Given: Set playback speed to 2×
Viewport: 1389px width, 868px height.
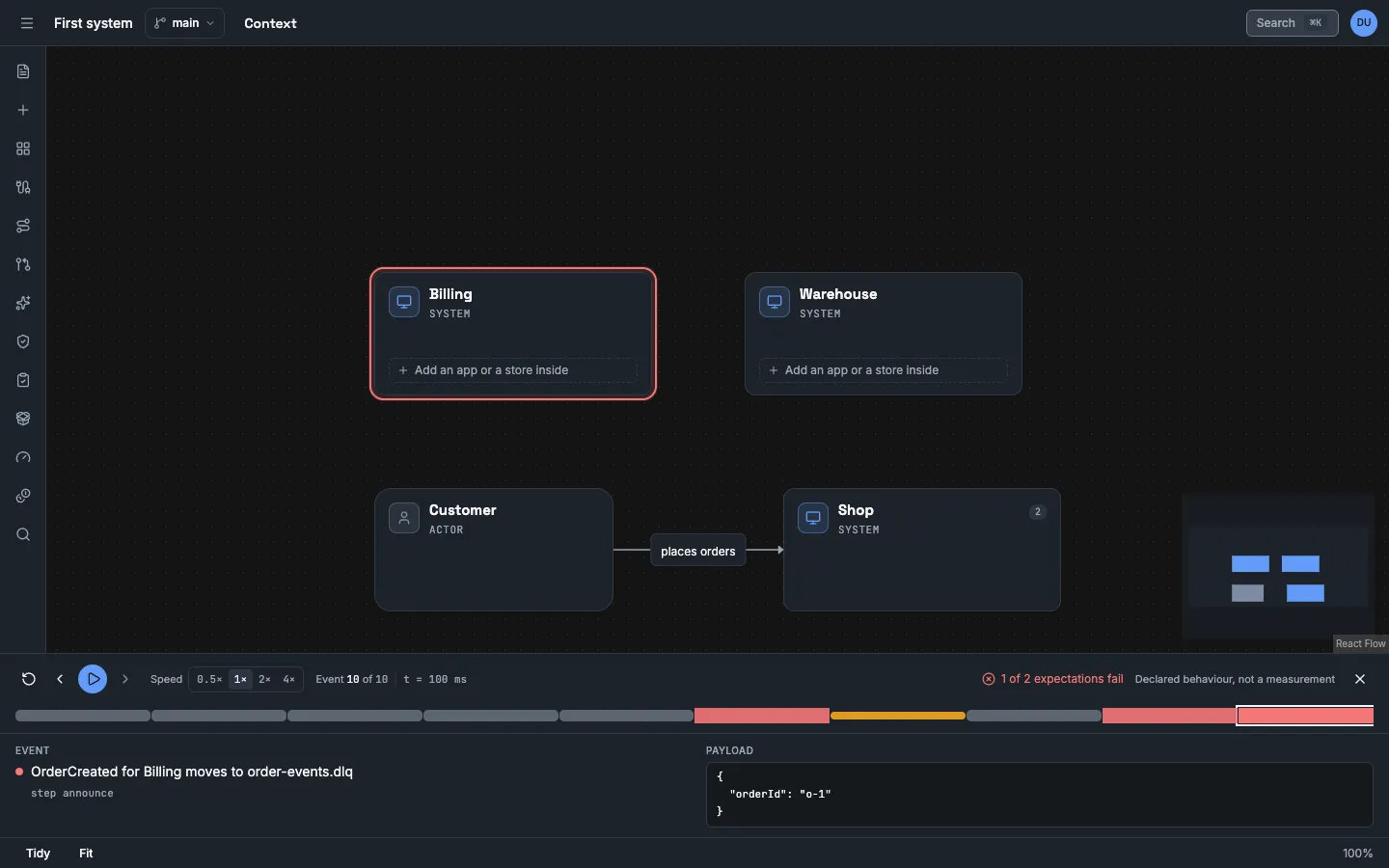Looking at the screenshot, I should (x=264, y=679).
